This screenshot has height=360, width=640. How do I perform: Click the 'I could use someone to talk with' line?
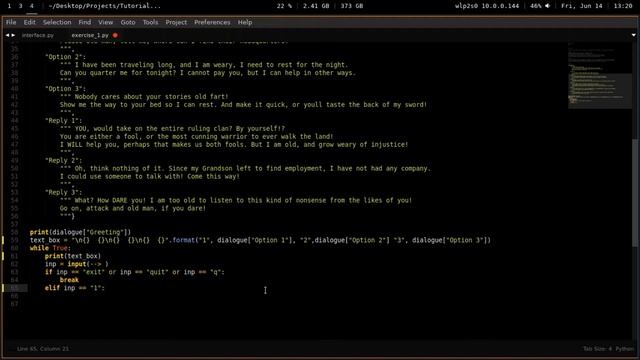tap(150, 176)
